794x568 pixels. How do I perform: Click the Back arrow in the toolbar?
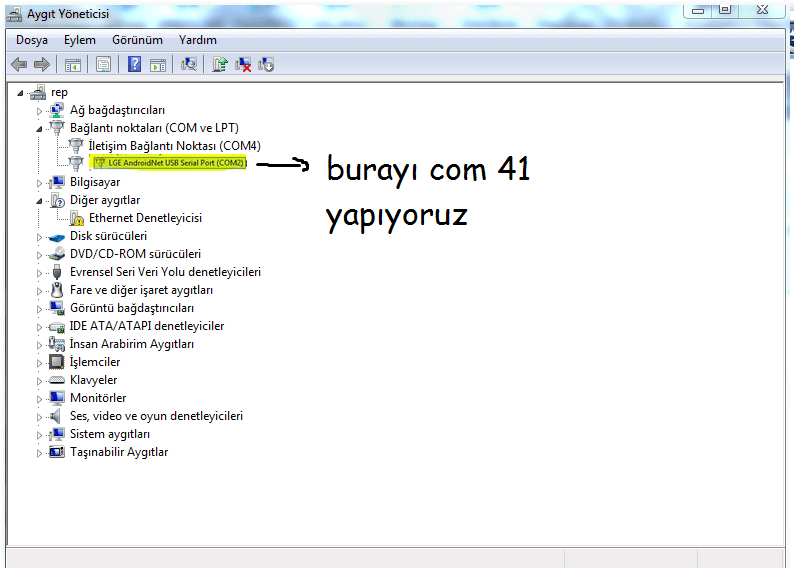[18, 65]
